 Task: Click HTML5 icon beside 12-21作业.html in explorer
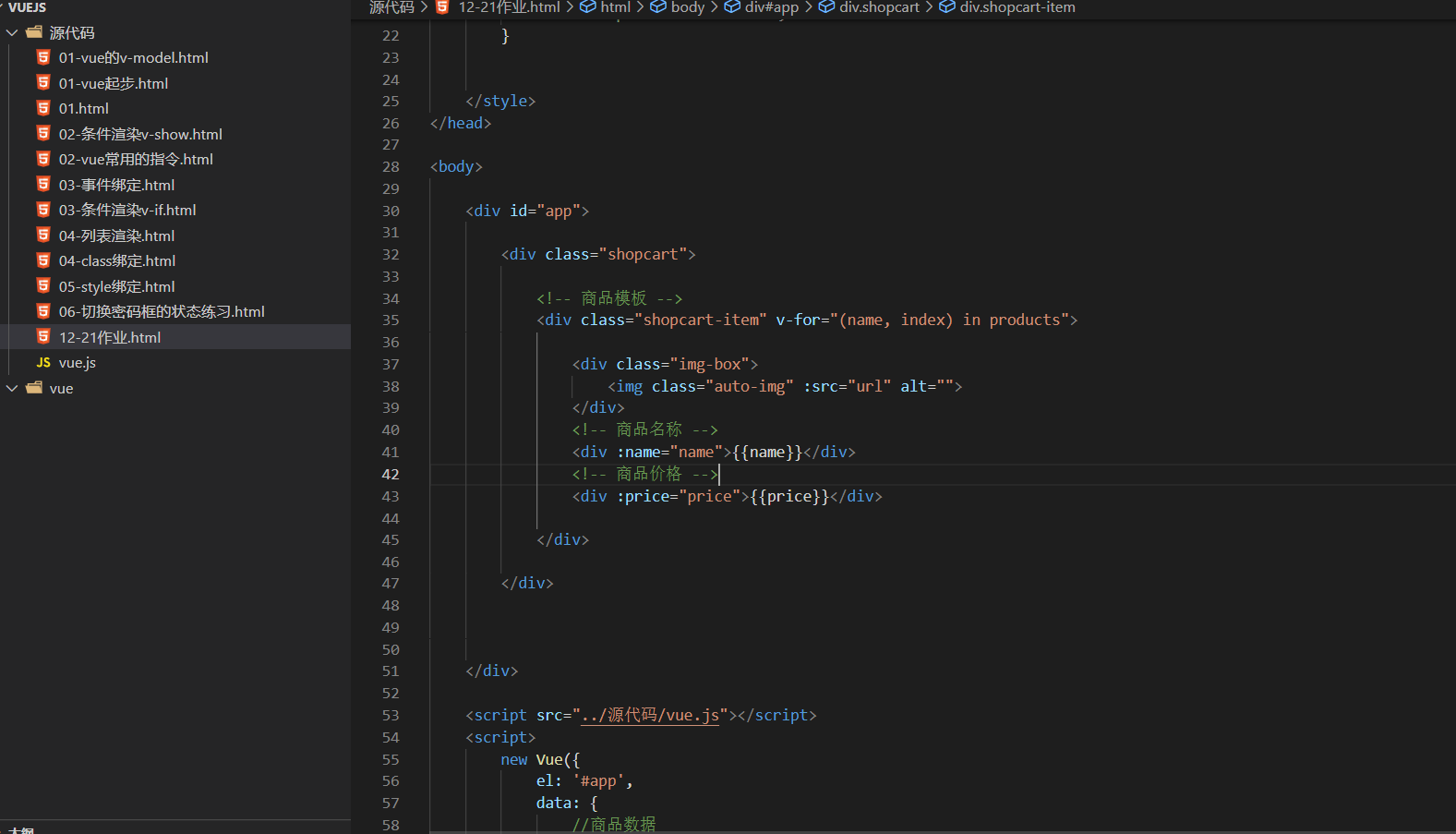pos(43,336)
